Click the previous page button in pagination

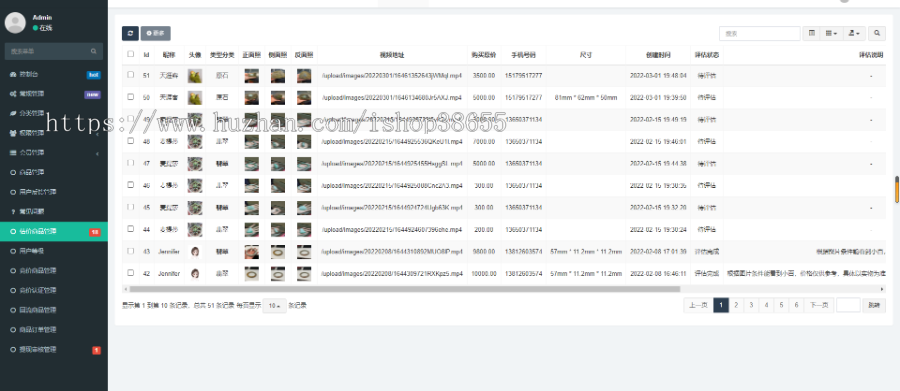click(698, 305)
